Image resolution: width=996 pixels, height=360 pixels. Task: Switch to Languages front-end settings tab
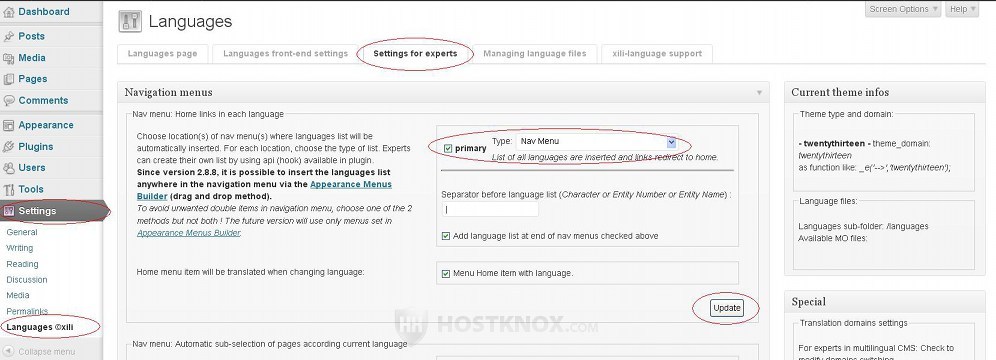[285, 54]
